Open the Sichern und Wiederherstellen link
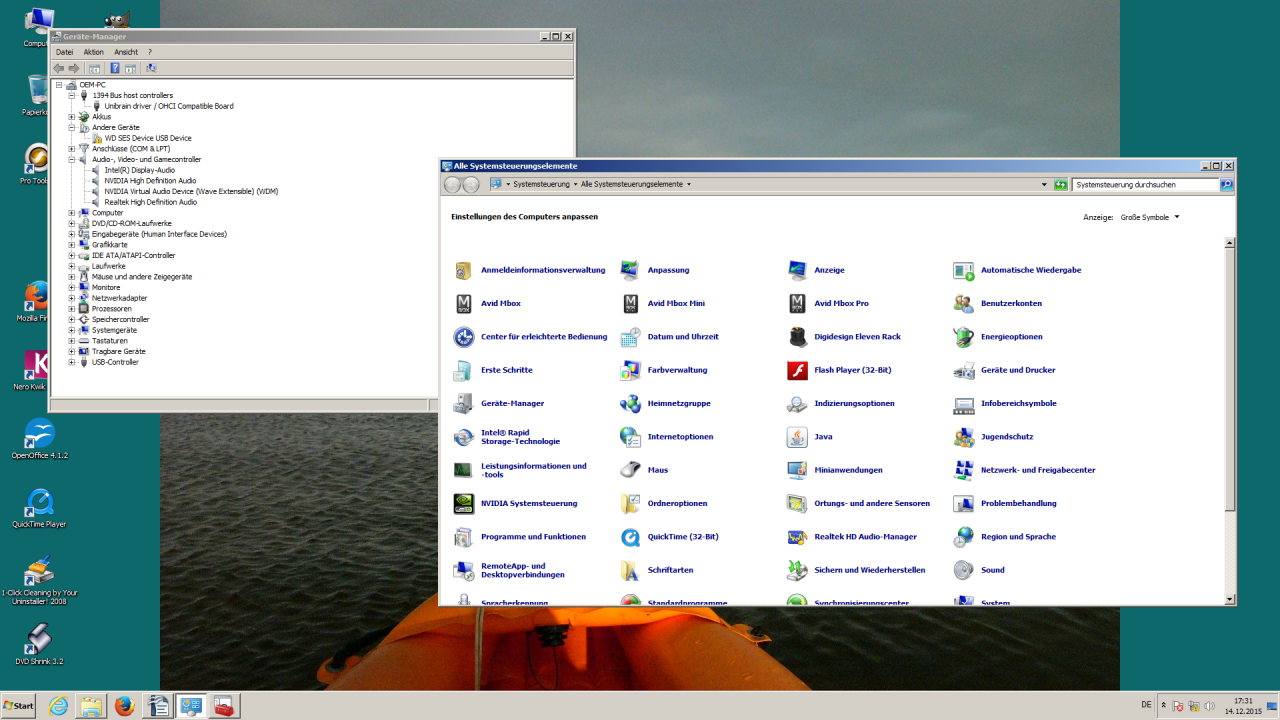This screenshot has width=1280, height=720. click(869, 570)
